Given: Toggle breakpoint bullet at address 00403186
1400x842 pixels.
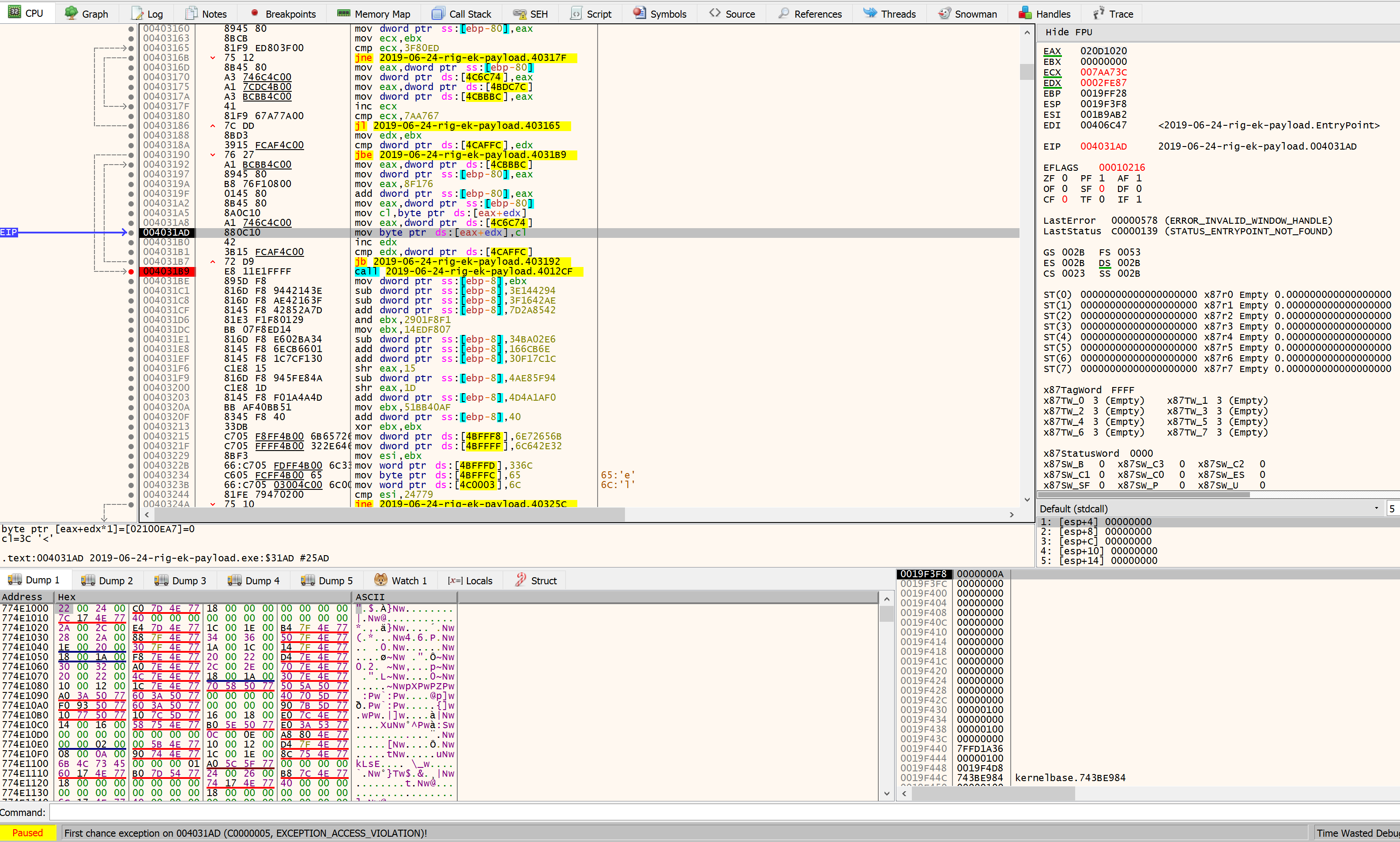Looking at the screenshot, I should [131, 126].
